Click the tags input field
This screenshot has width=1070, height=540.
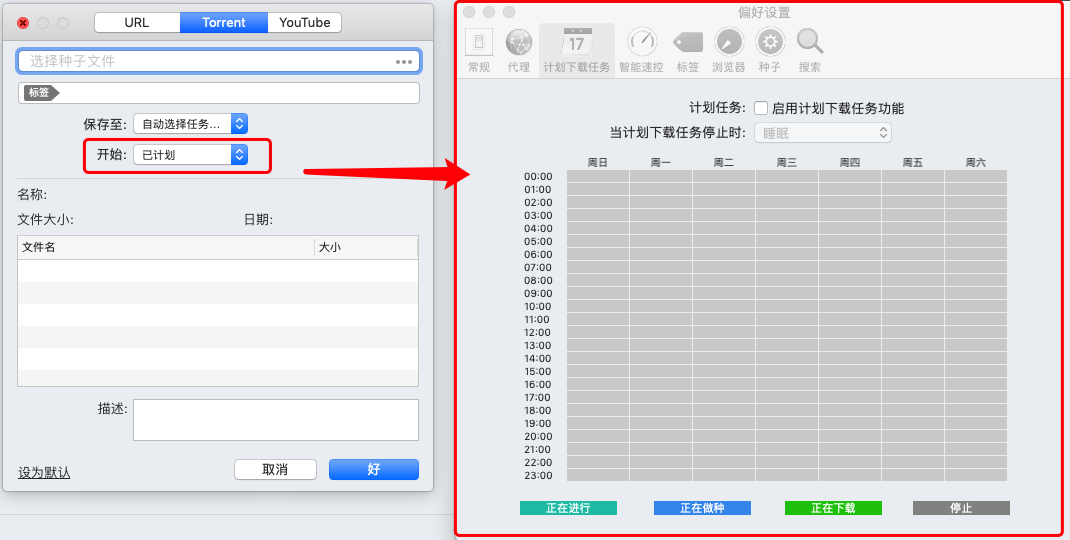pyautogui.click(x=218, y=93)
